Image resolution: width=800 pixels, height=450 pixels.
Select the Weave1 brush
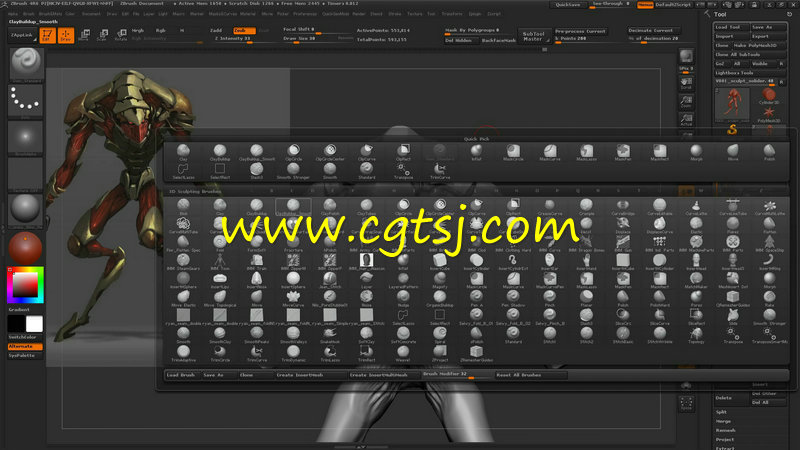(x=403, y=353)
